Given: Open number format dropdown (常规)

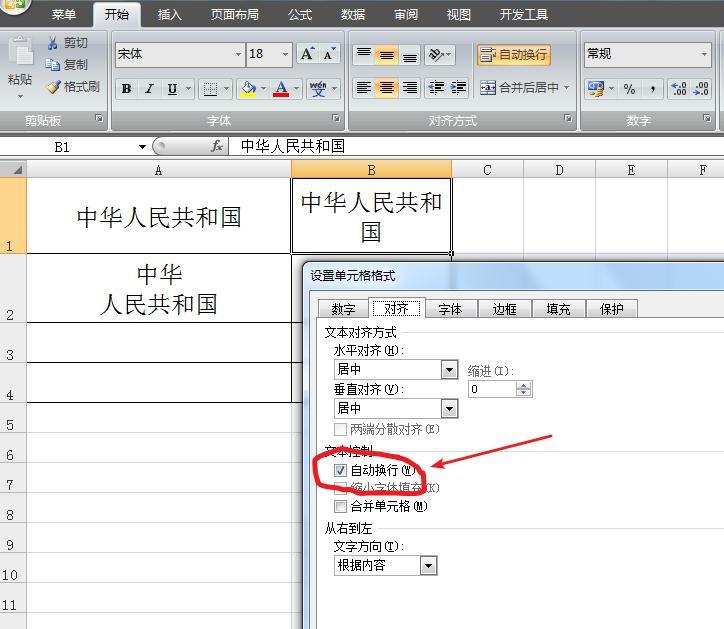Looking at the screenshot, I should pos(704,54).
